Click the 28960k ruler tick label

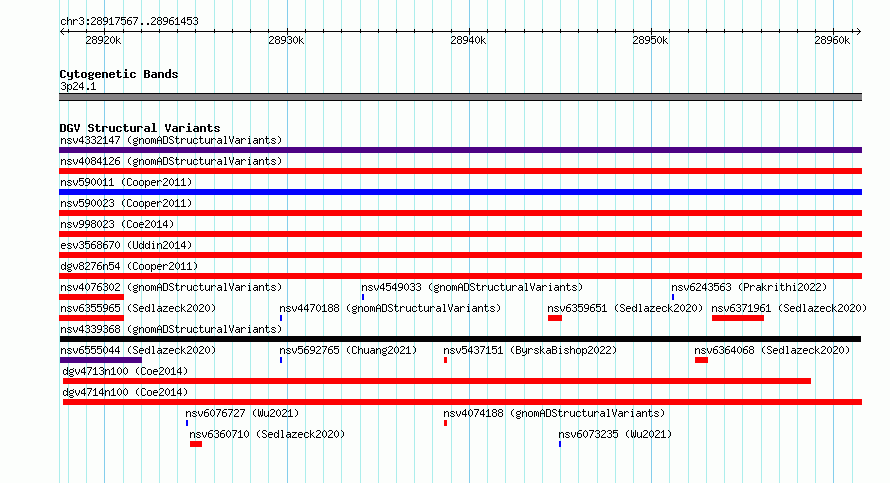point(832,40)
